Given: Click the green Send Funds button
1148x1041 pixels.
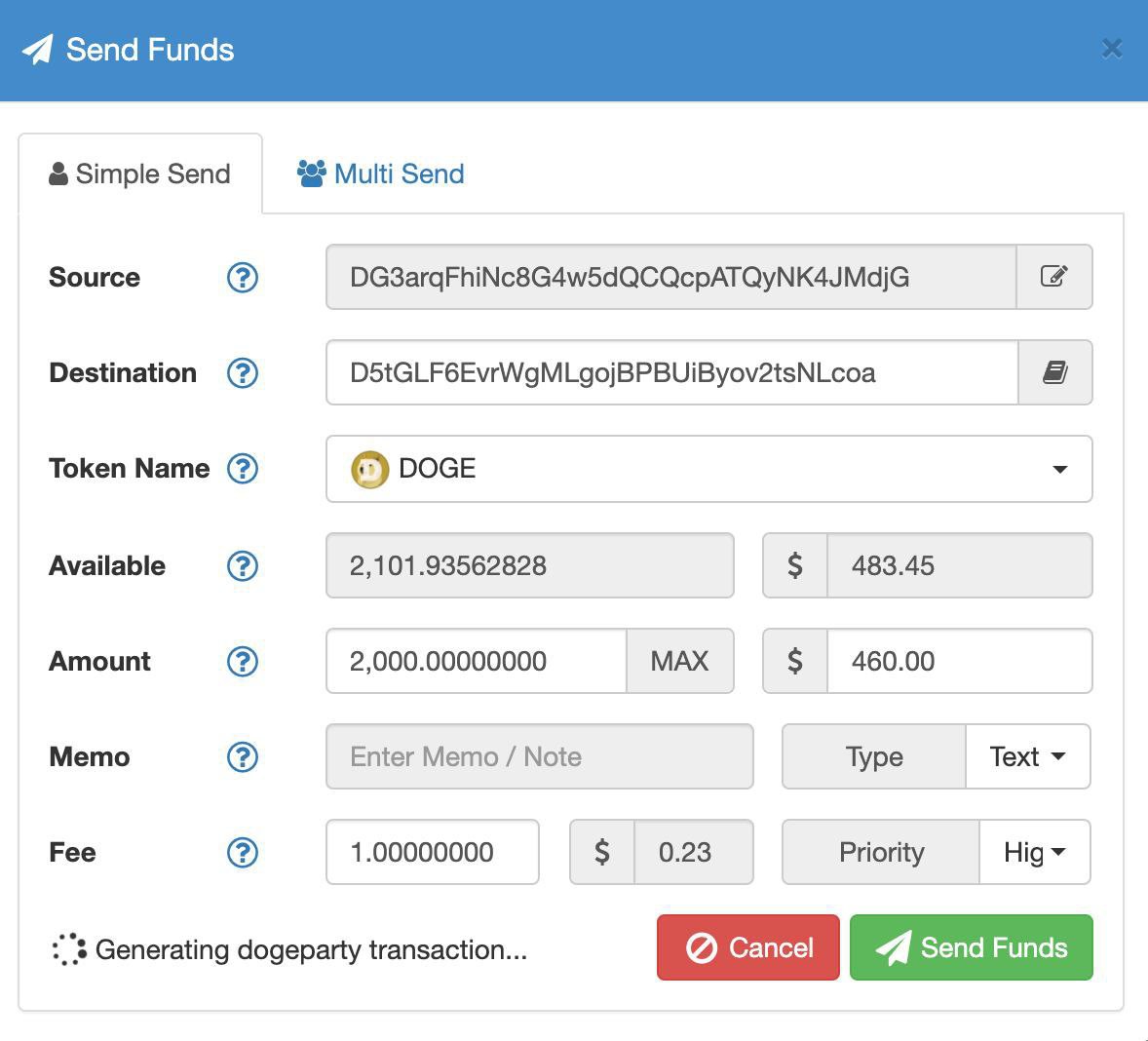Looking at the screenshot, I should [x=972, y=947].
